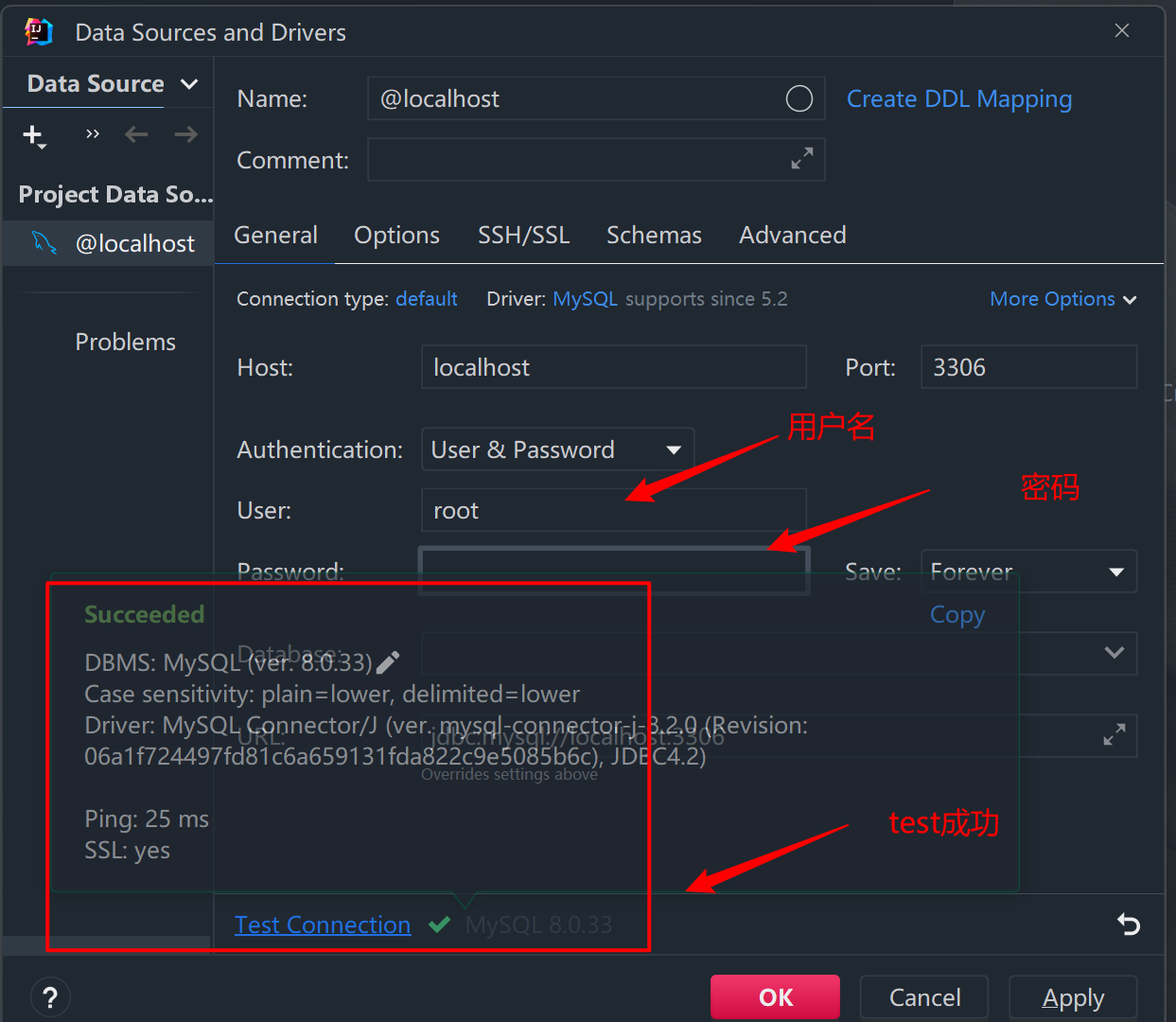Screen dimensions: 1176x1022
Task: Expand the URL field editor
Action: [x=1115, y=734]
